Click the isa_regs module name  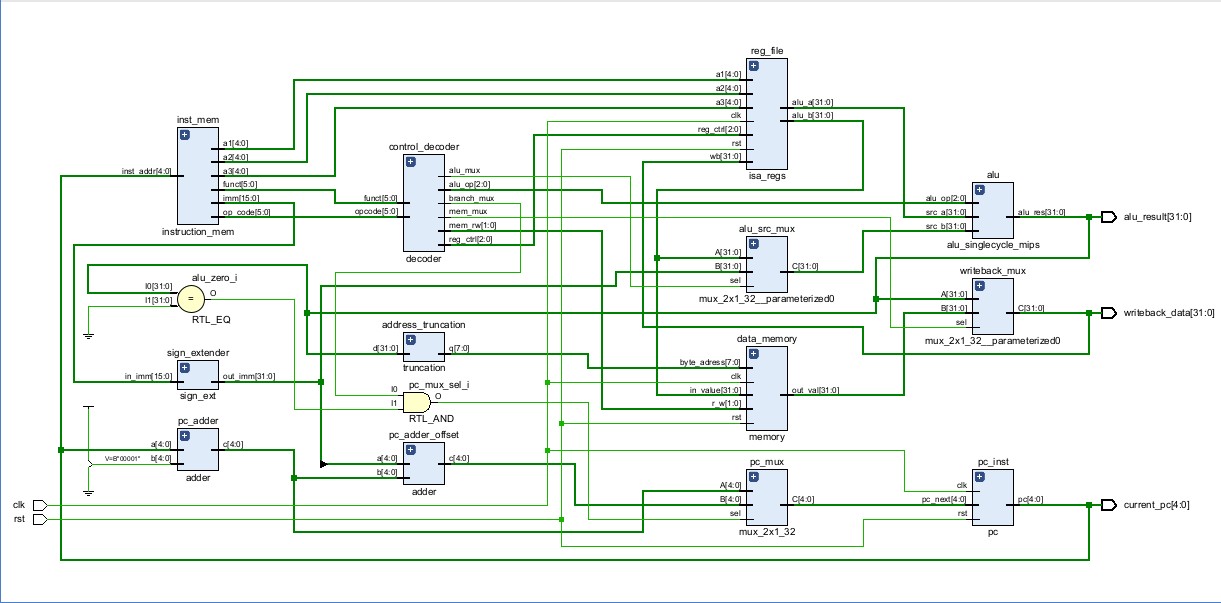click(767, 176)
